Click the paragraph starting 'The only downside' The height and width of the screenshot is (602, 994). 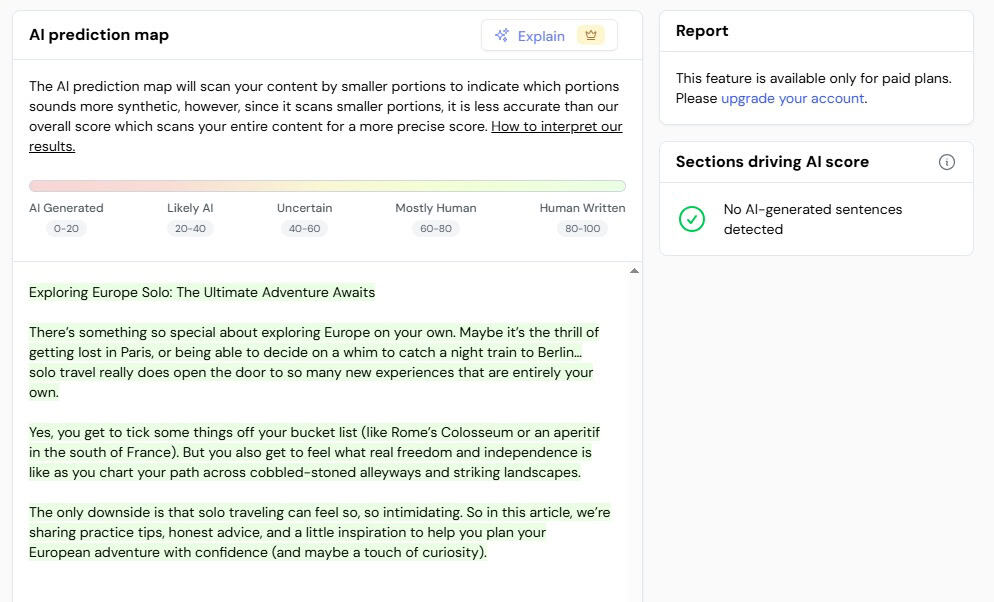coord(318,532)
